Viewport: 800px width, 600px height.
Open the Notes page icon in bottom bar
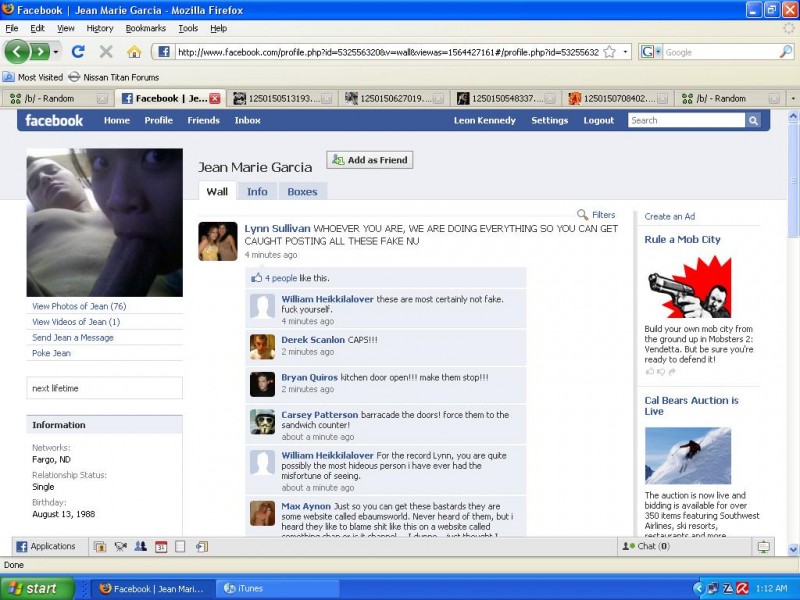point(180,546)
